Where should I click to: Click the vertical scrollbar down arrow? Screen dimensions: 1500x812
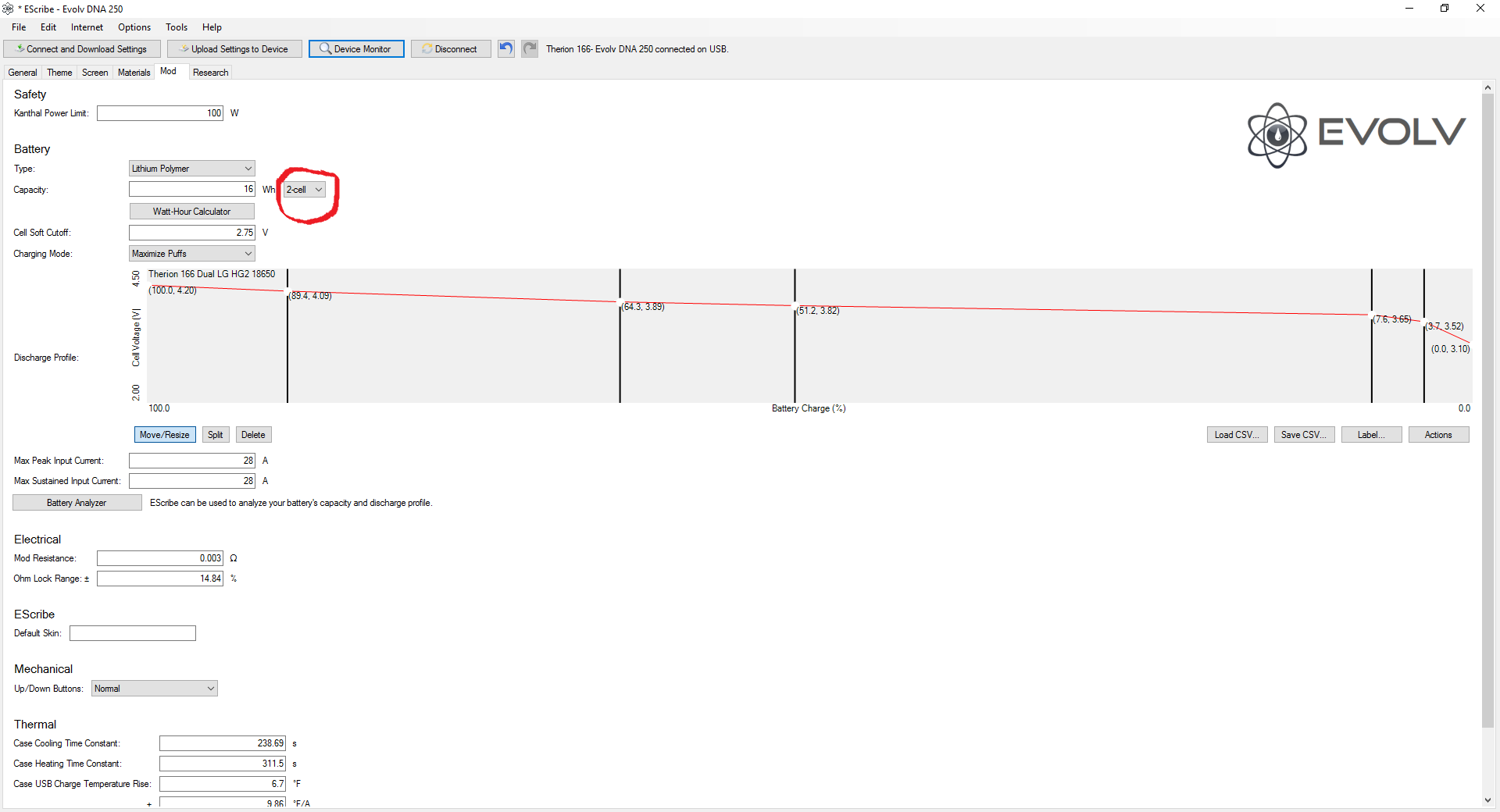(x=1487, y=800)
